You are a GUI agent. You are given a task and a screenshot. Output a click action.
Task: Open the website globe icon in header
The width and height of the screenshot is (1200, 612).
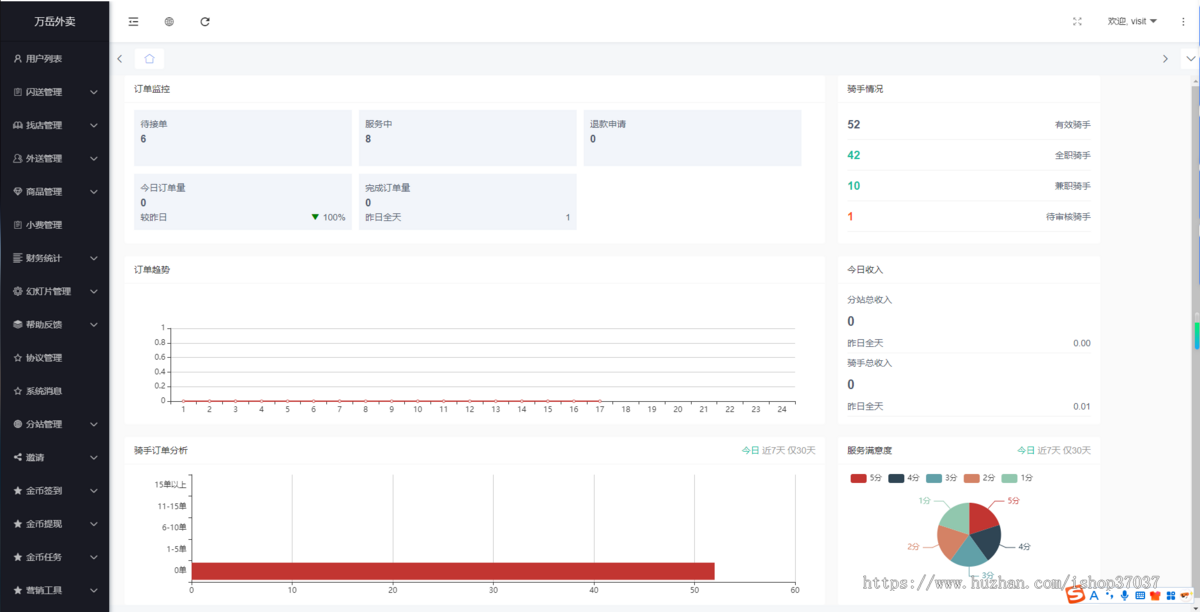[x=169, y=21]
